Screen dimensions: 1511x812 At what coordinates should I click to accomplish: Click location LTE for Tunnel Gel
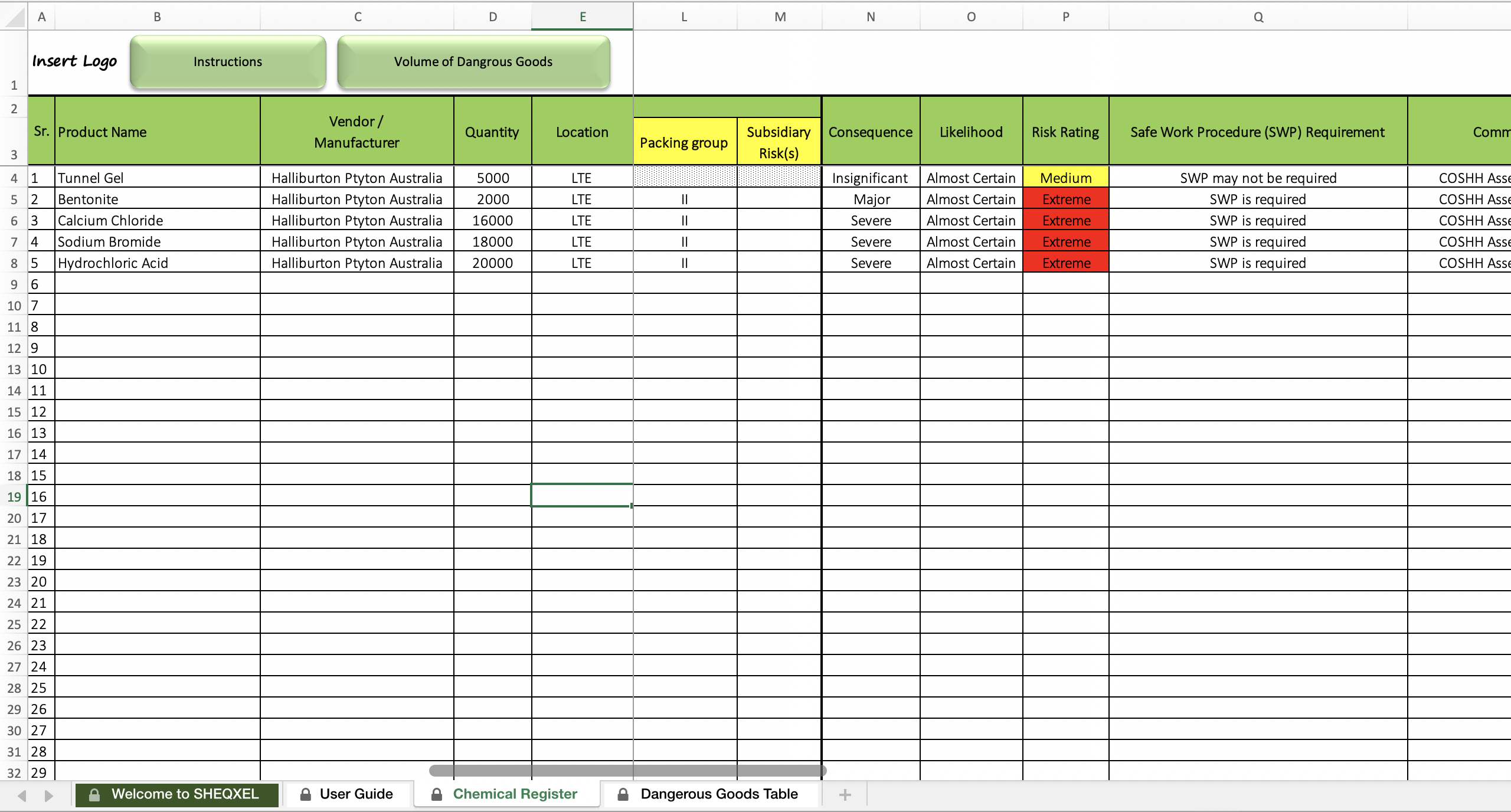pyautogui.click(x=582, y=178)
